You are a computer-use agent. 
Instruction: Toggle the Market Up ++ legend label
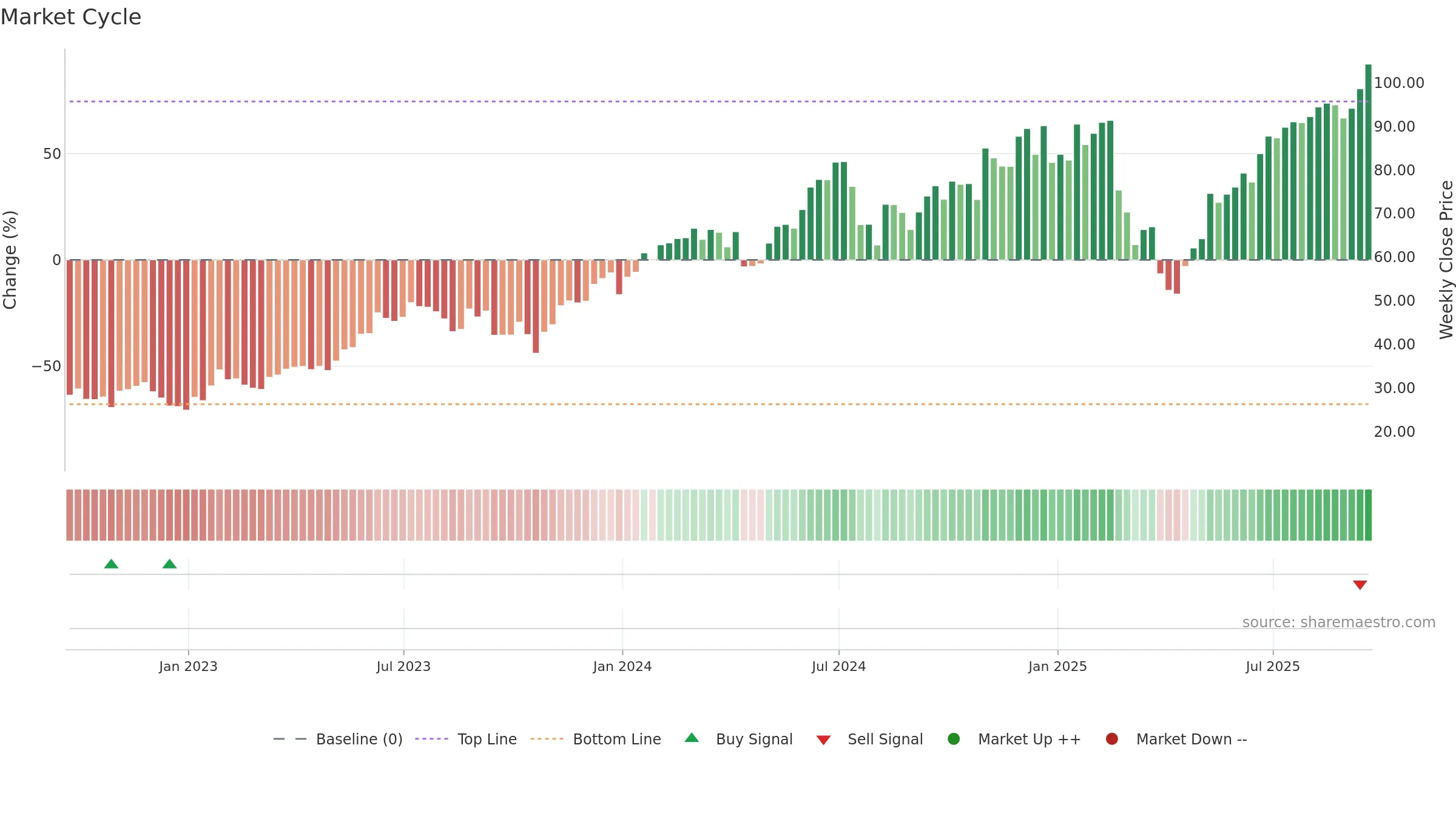tap(1030, 739)
